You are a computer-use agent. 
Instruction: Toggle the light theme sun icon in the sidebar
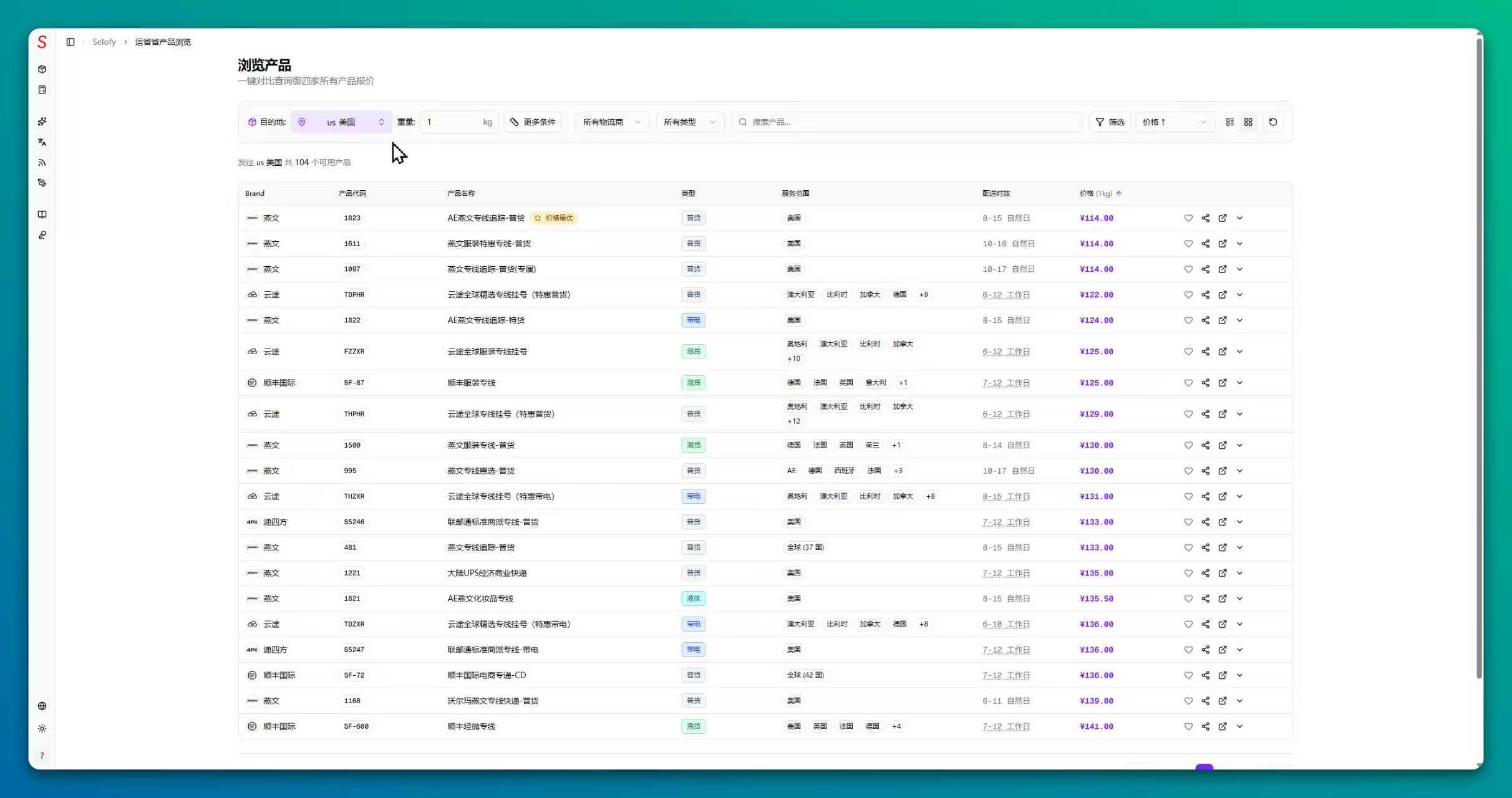pyautogui.click(x=42, y=728)
